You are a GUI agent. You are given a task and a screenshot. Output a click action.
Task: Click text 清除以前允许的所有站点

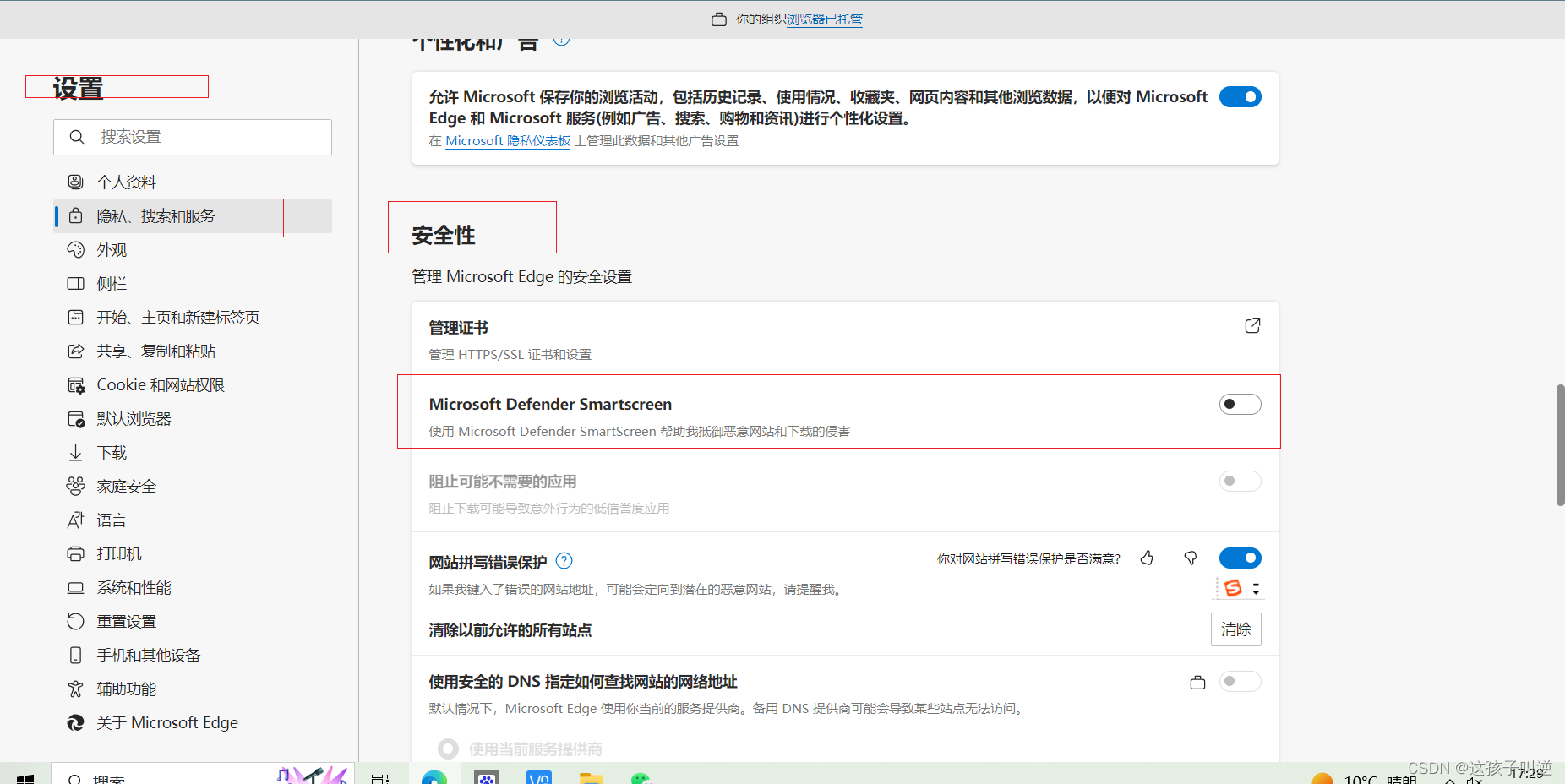pos(510,630)
